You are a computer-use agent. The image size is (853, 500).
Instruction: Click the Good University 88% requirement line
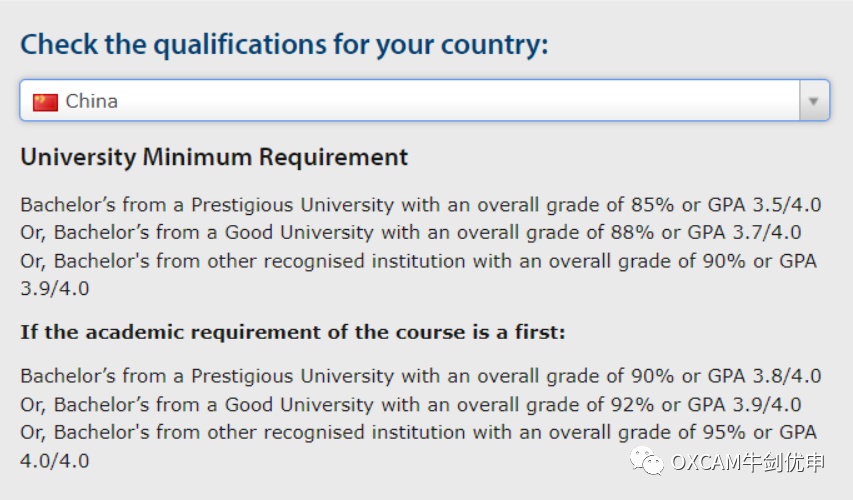tap(411, 233)
